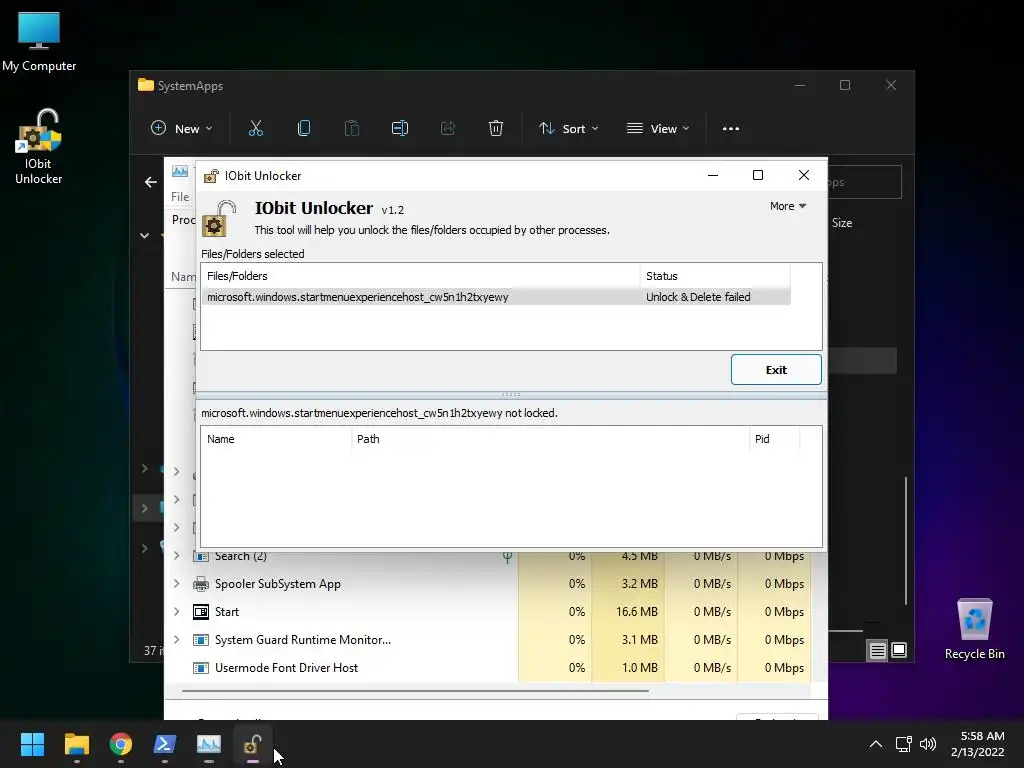This screenshot has width=1024, height=768.
Task: Click the Rename icon in SystemApps toolbar
Action: click(400, 129)
